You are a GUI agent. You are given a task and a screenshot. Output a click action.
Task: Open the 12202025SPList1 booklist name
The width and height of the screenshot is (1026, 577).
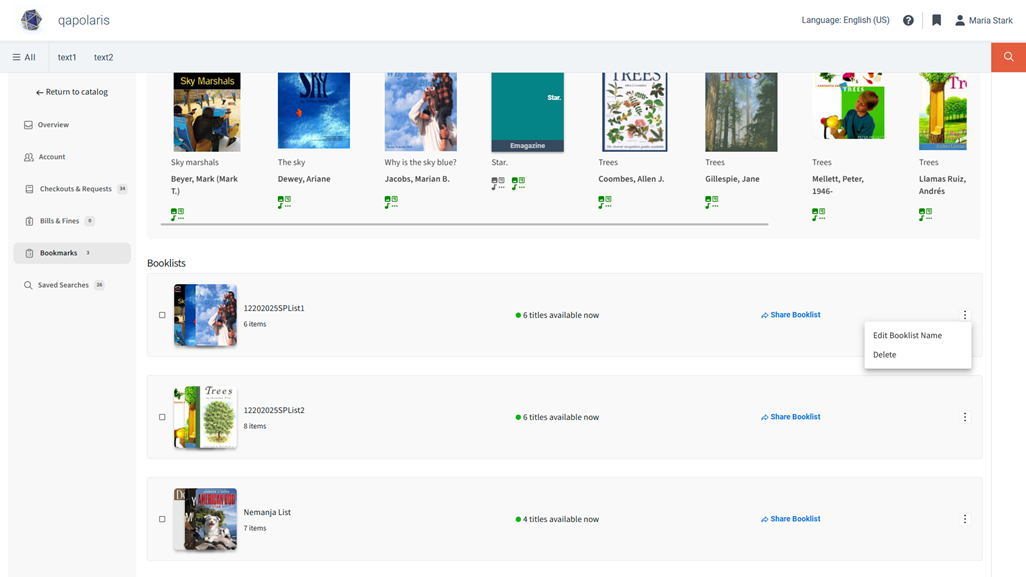(x=274, y=307)
